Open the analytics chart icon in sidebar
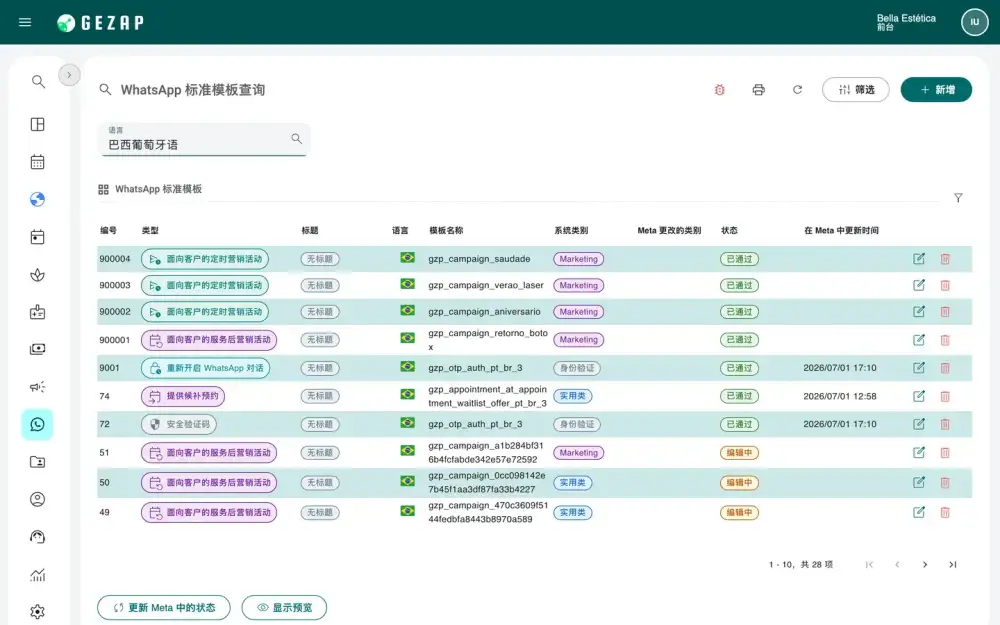1000x625 pixels. pyautogui.click(x=38, y=575)
